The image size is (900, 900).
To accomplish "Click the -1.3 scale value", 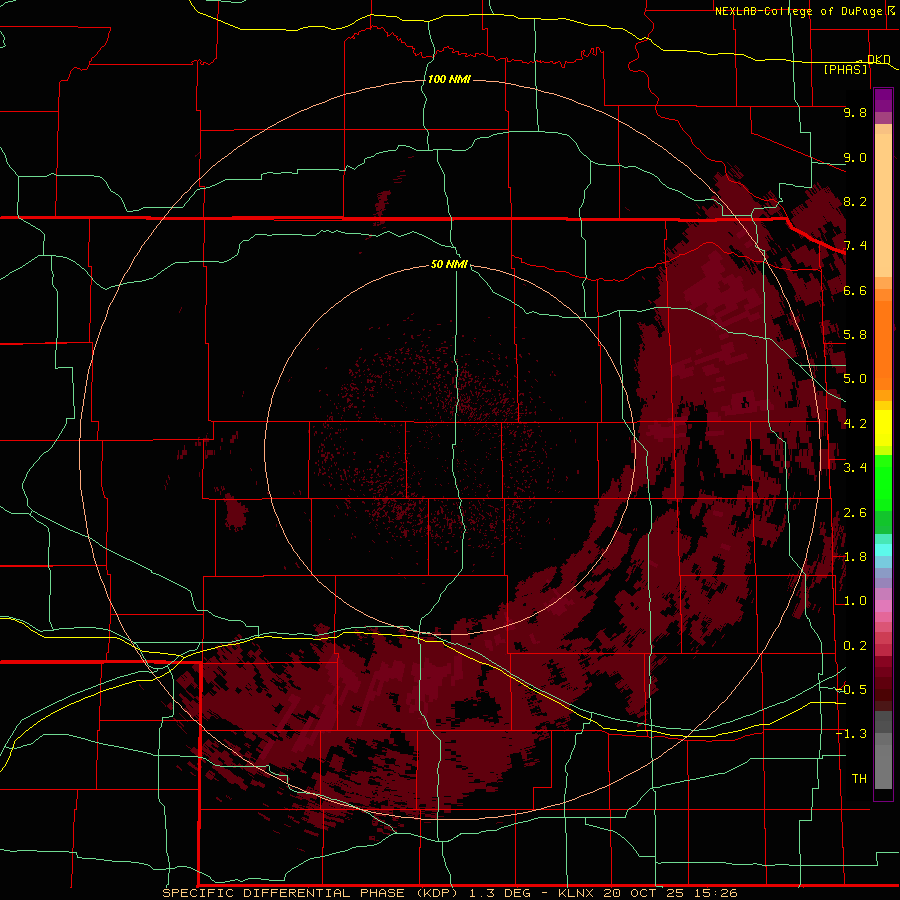I will click(x=852, y=734).
